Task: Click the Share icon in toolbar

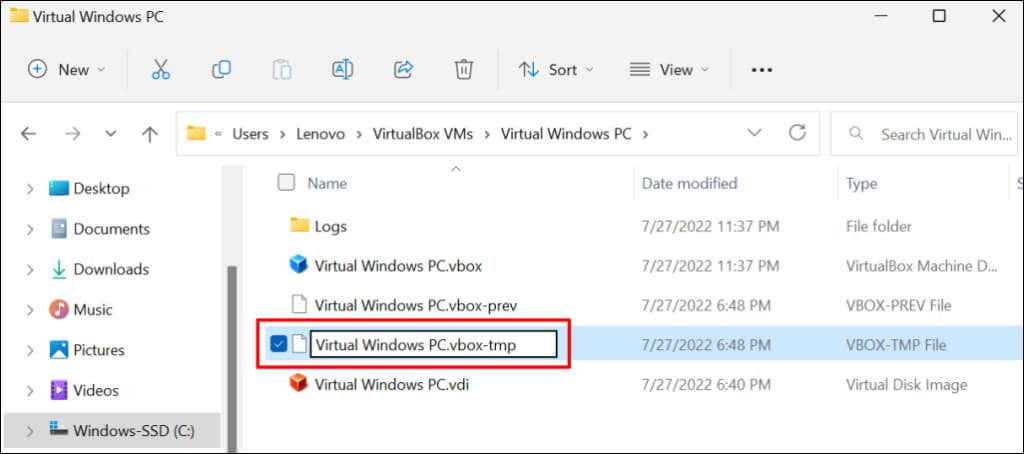Action: pyautogui.click(x=404, y=69)
